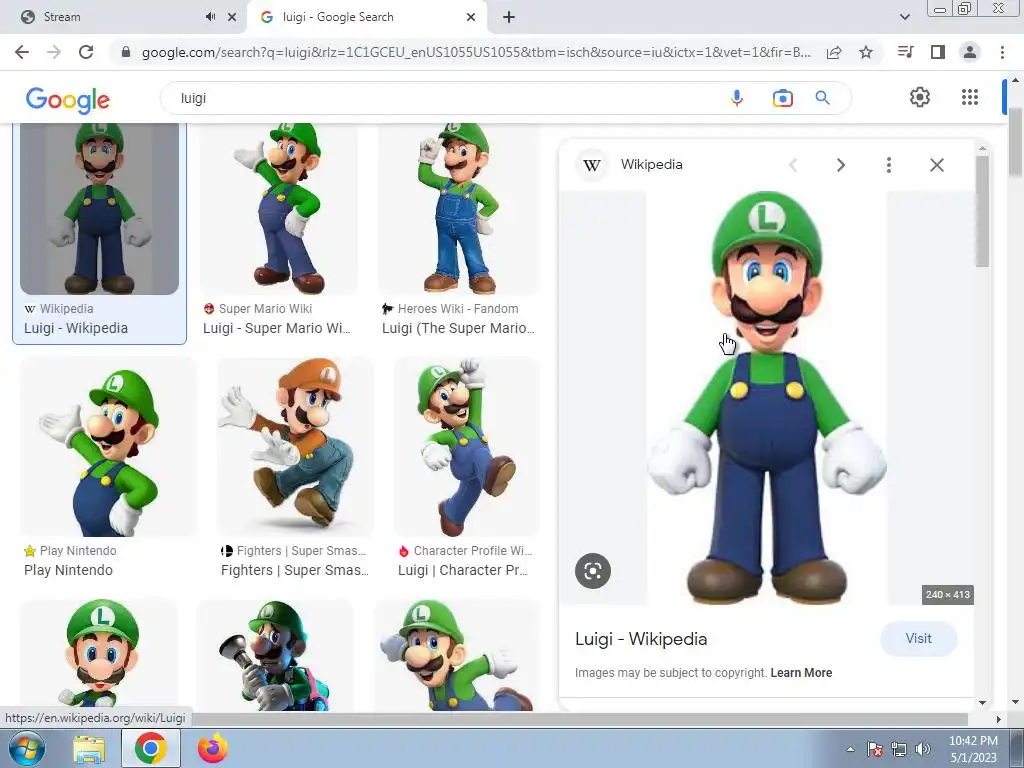
Task: Open the Play Nintendo result title
Action: (68, 570)
